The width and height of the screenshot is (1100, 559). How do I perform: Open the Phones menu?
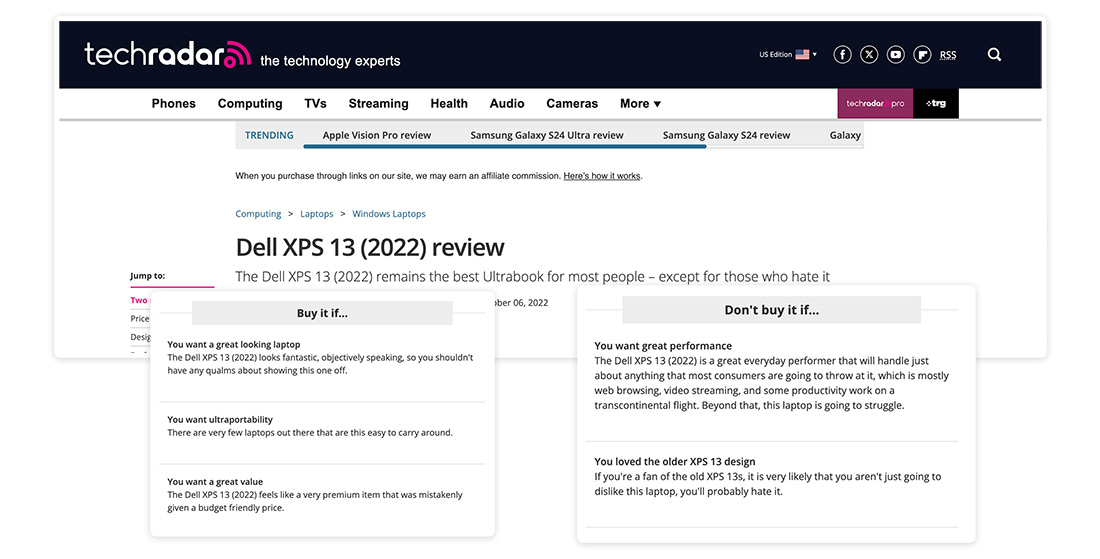click(x=173, y=104)
